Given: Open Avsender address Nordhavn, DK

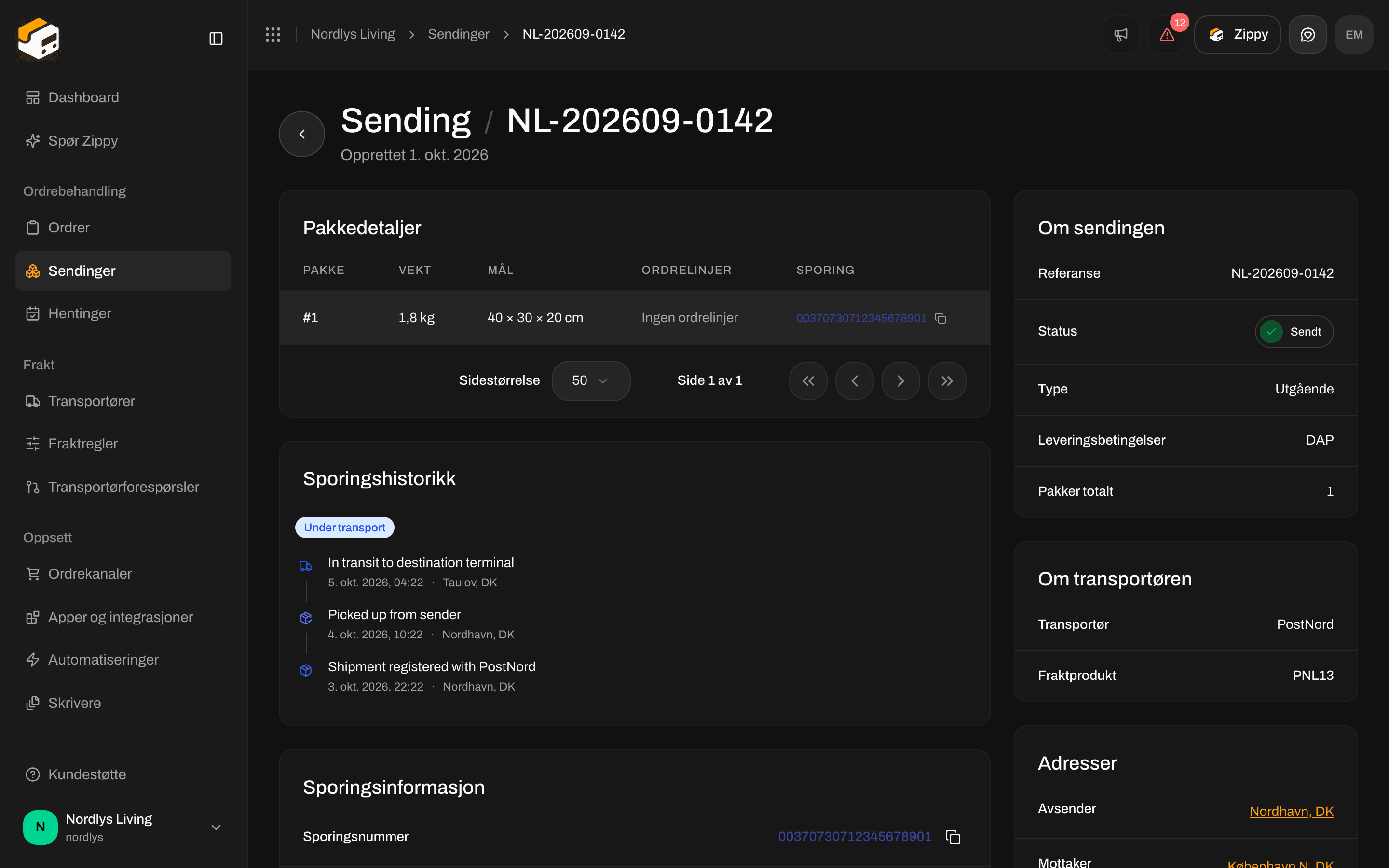Looking at the screenshot, I should [x=1292, y=811].
